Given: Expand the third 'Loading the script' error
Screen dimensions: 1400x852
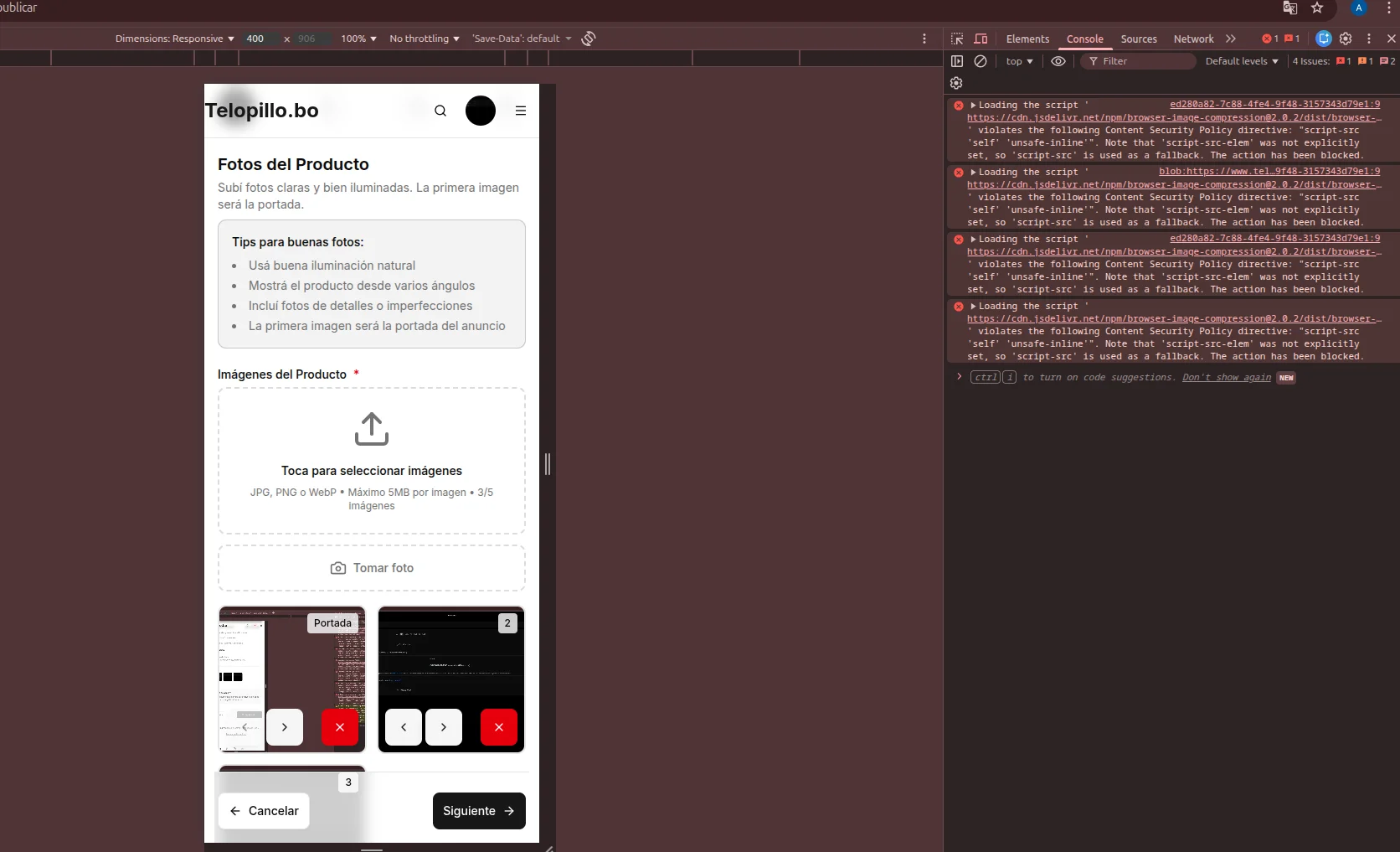Looking at the screenshot, I should tap(973, 240).
